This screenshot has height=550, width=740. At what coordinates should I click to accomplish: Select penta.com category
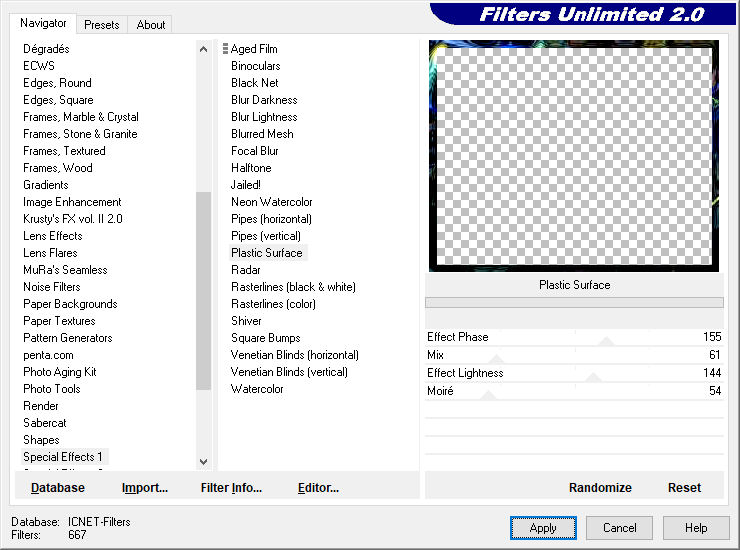pos(48,355)
